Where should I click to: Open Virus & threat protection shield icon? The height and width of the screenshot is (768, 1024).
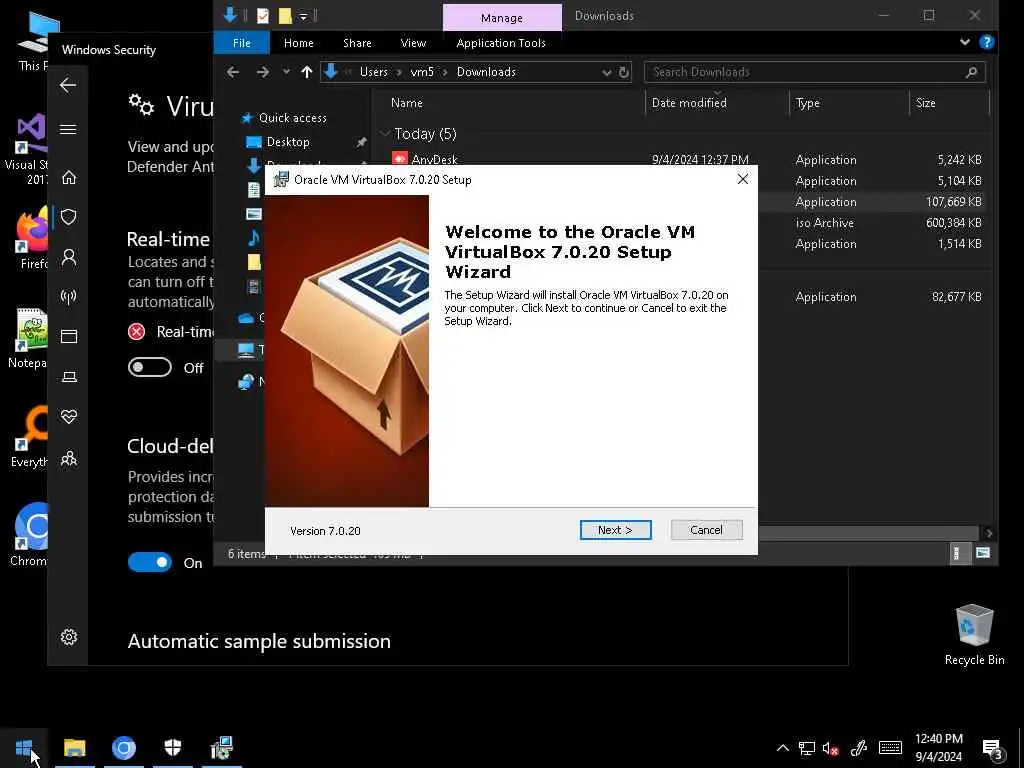point(69,217)
